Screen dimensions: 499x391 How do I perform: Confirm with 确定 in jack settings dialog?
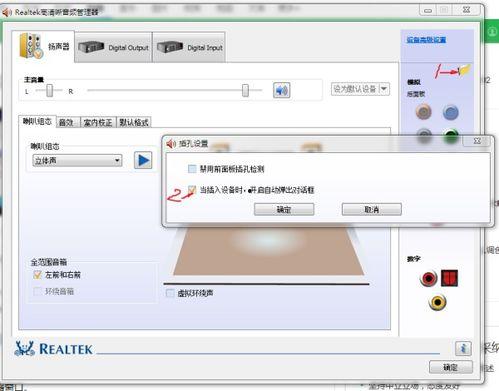click(x=284, y=209)
